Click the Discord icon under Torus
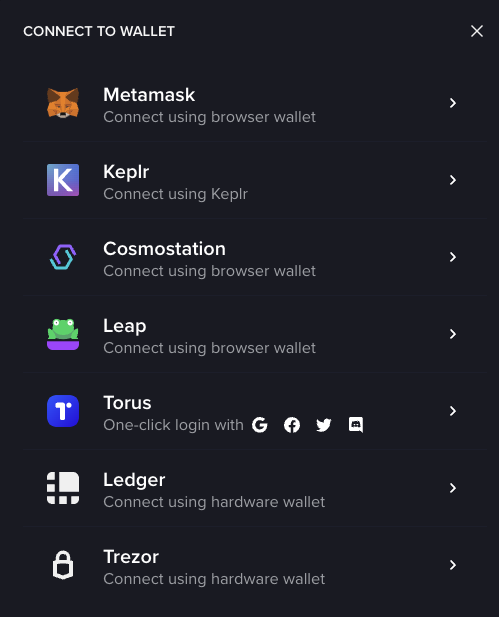Screen dimensions: 499x617 click(356, 425)
